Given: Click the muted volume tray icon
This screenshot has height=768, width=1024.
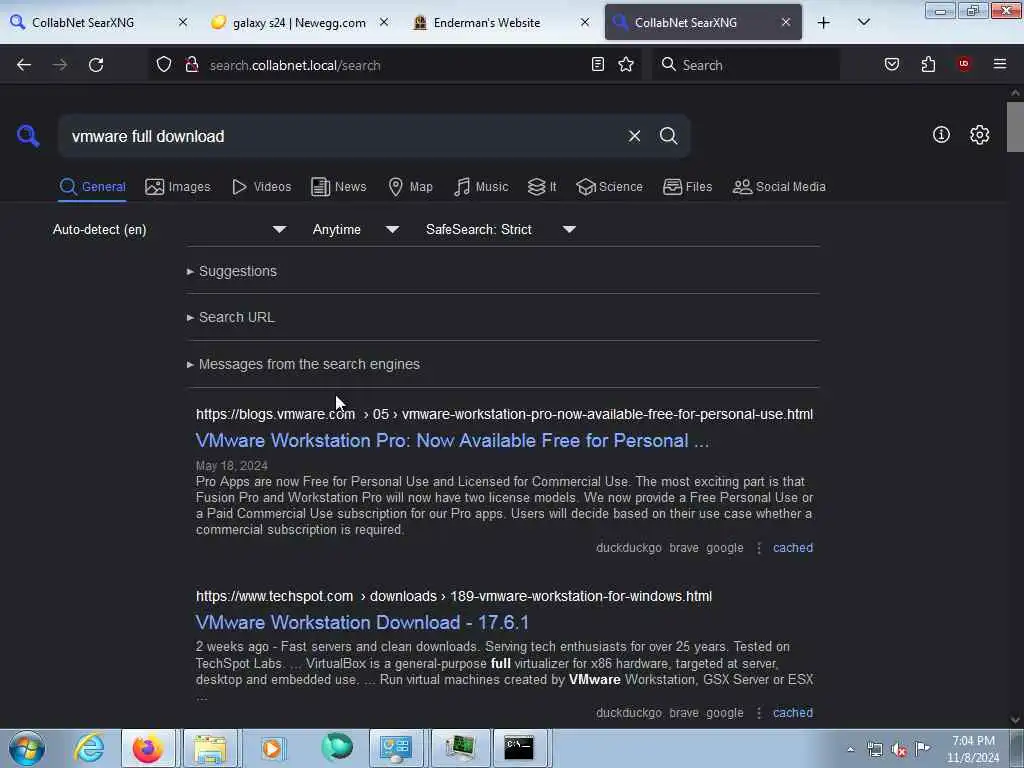Looking at the screenshot, I should pos(899,749).
